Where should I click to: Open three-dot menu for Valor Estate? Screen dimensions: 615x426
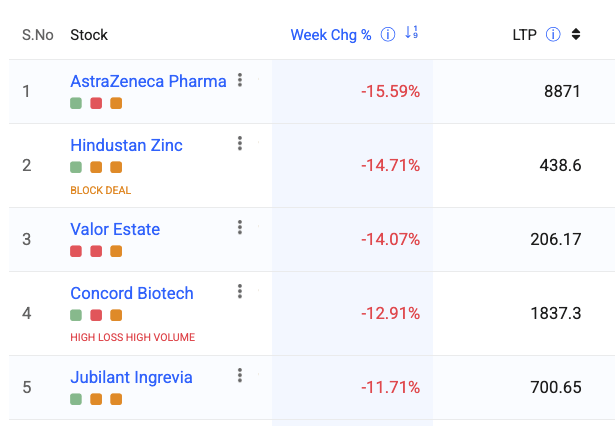pos(240,228)
